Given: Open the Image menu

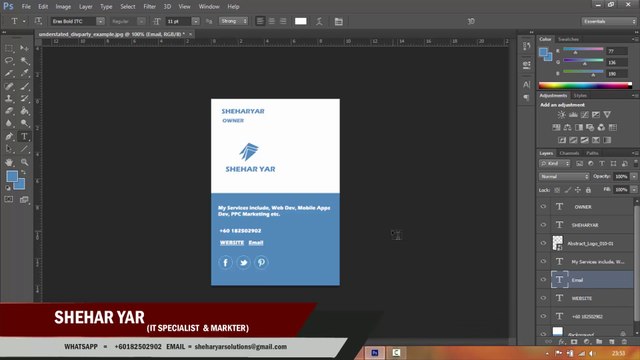Looking at the screenshot, I should pos(63,7).
